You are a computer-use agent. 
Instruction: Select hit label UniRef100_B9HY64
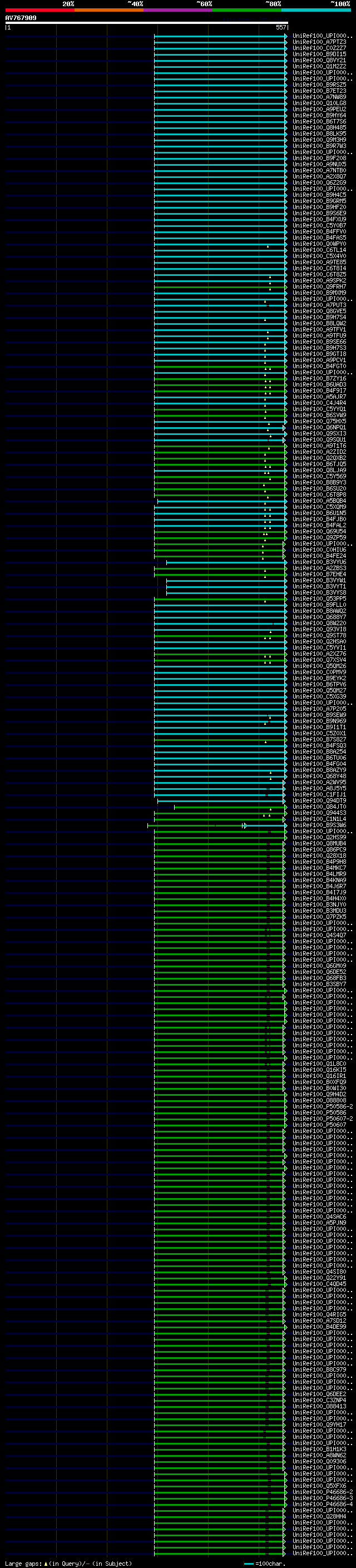[x=319, y=115]
